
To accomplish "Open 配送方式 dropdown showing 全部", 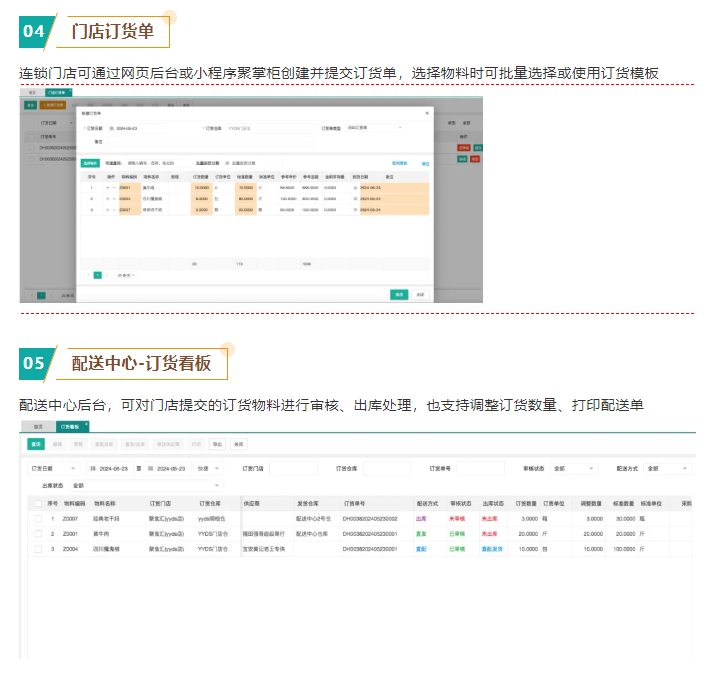I will point(668,469).
